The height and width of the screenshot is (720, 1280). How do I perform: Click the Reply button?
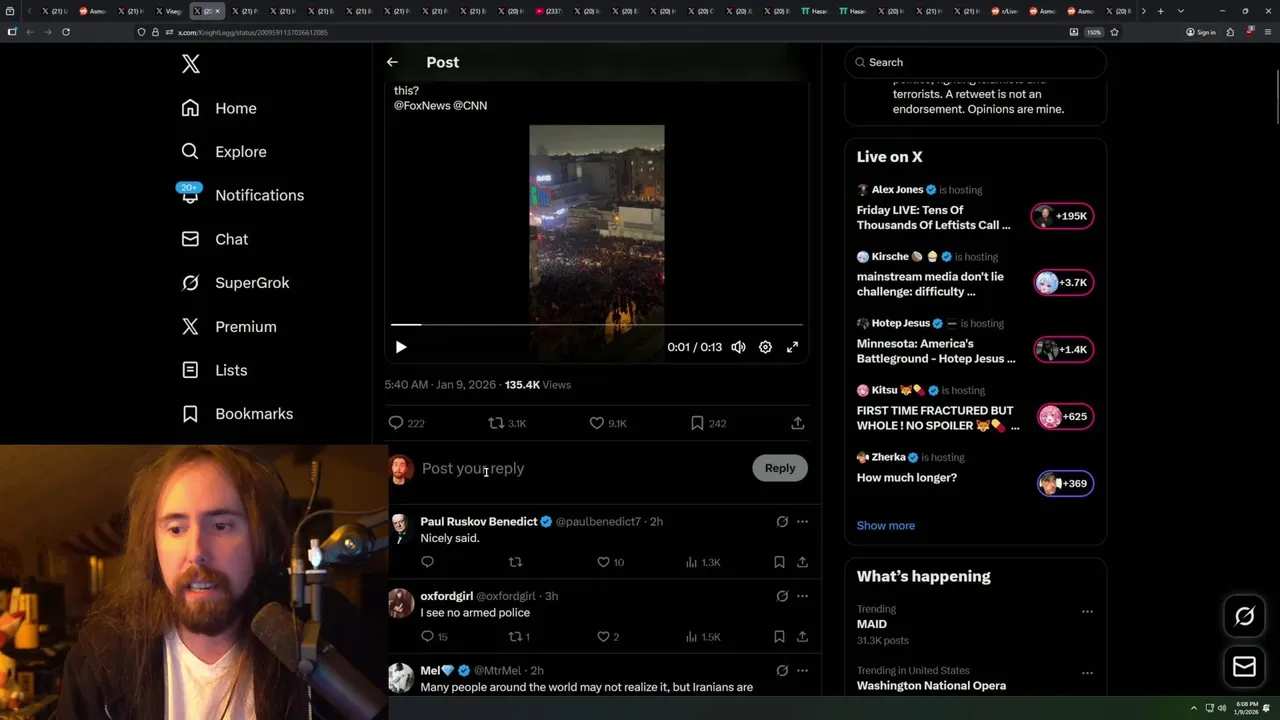(x=780, y=468)
